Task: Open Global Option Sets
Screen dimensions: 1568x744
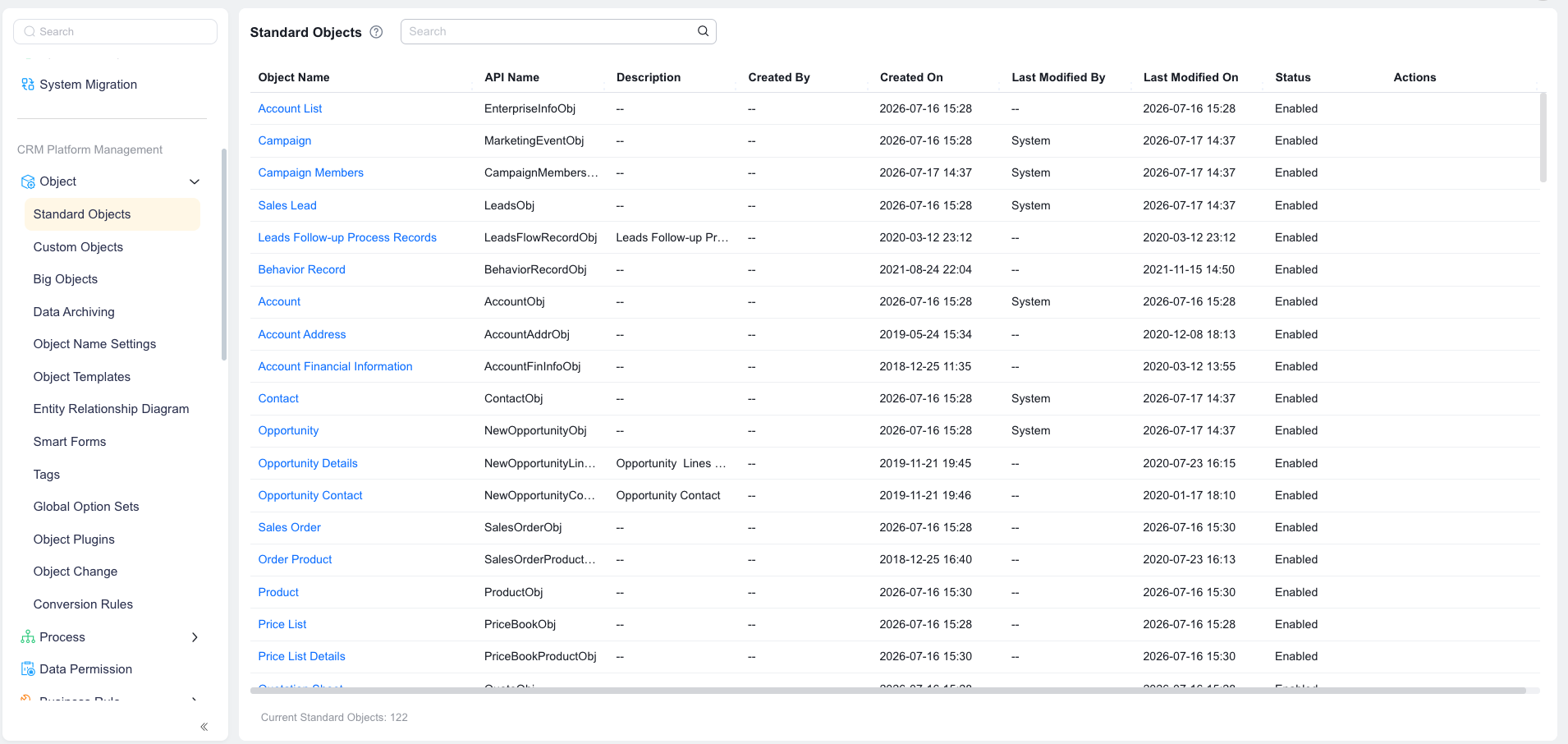Action: (x=86, y=507)
